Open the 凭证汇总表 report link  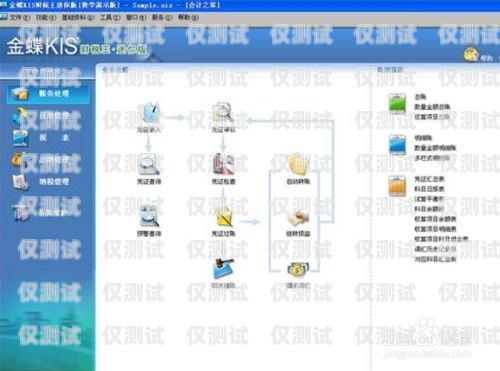pos(429,179)
